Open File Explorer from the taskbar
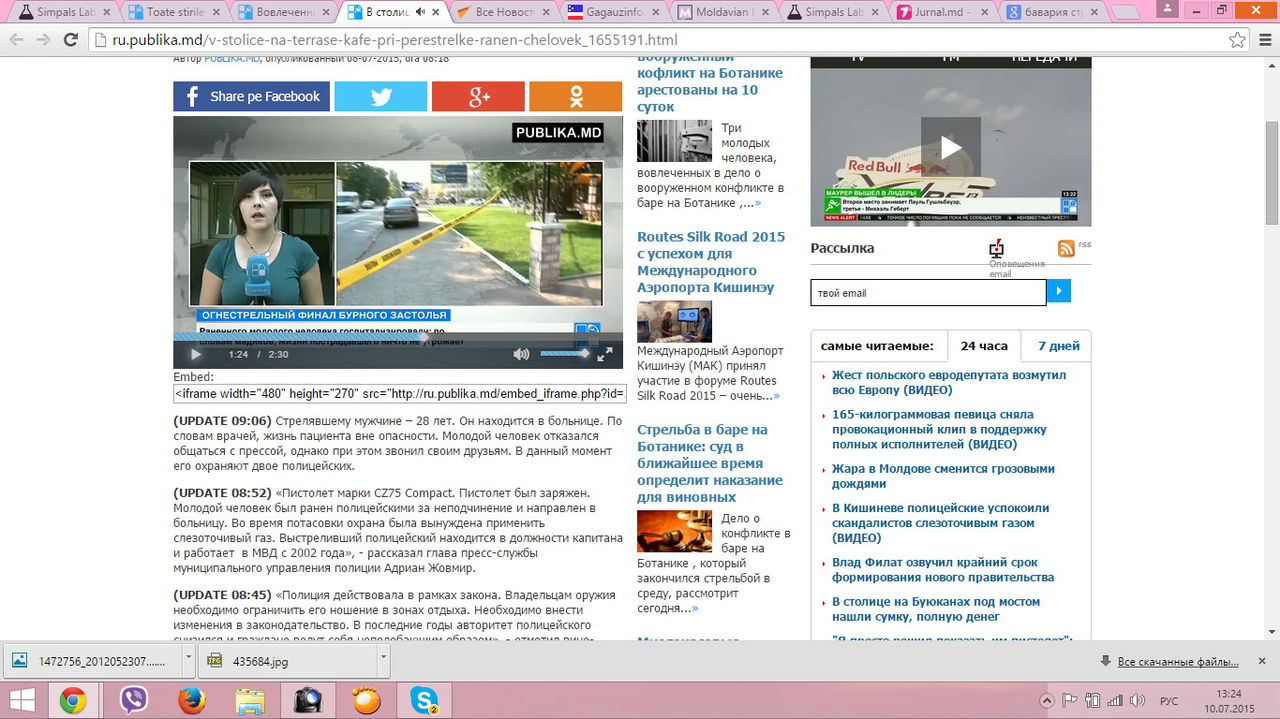 coord(250,700)
